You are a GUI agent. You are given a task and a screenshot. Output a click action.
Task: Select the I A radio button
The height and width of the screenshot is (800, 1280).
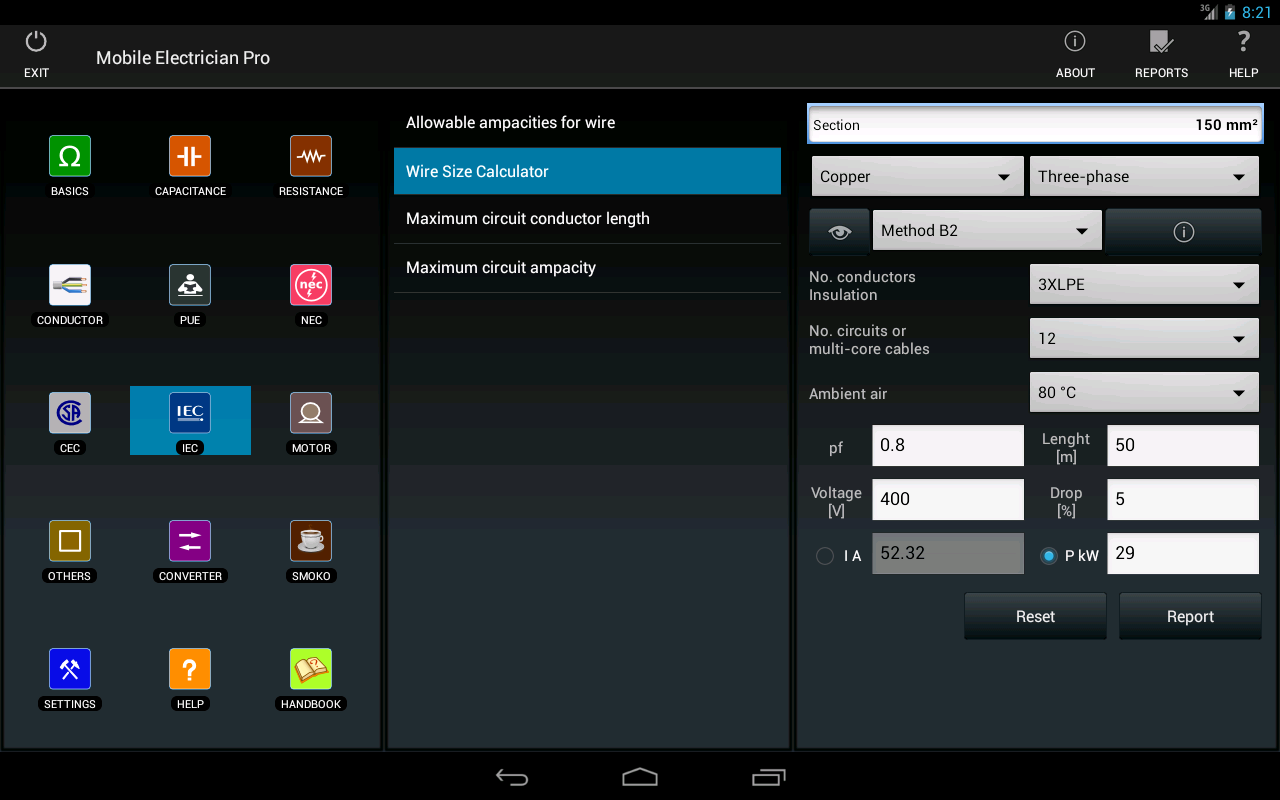click(x=825, y=556)
